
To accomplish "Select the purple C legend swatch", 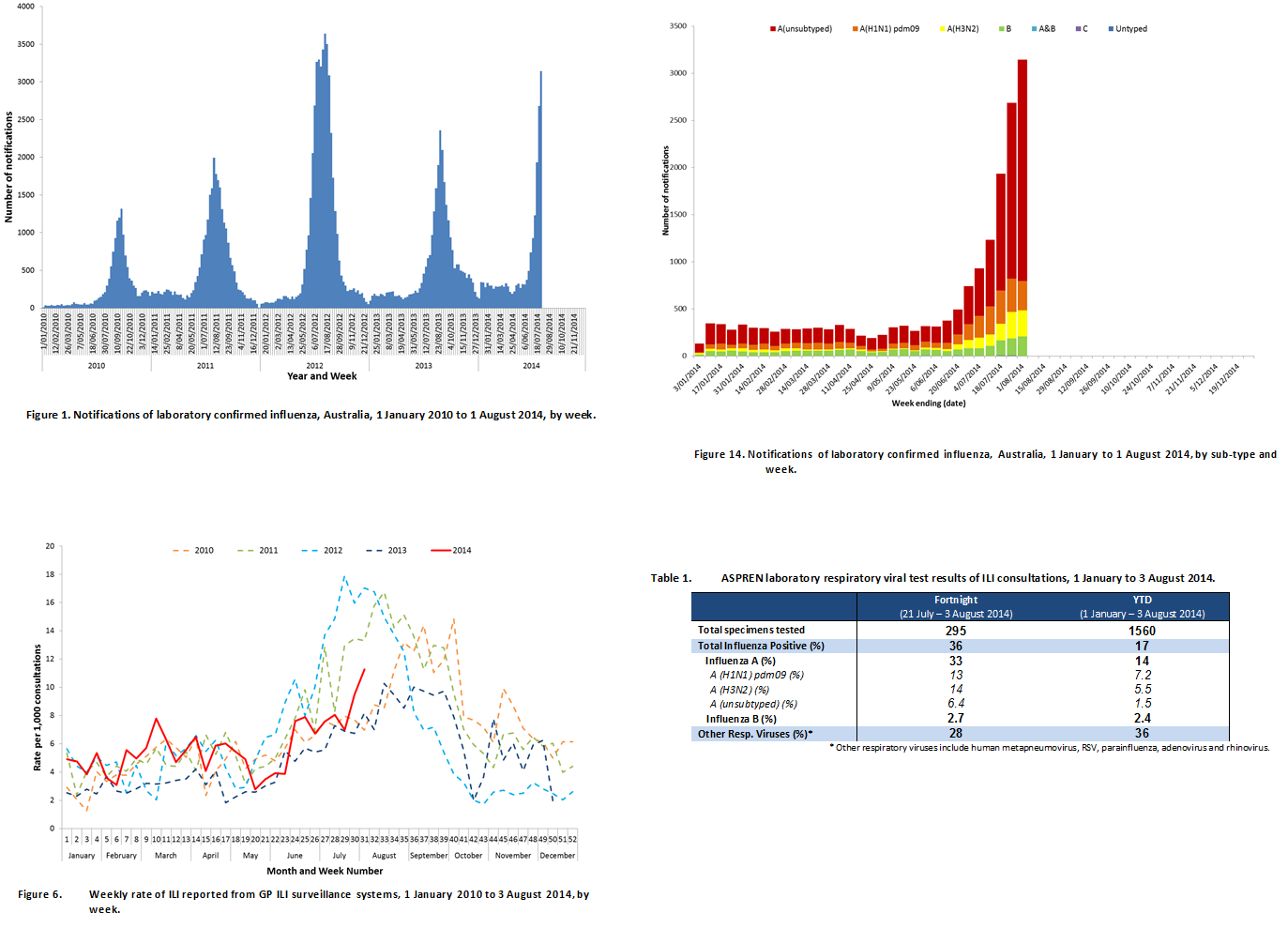I will click(x=1078, y=29).
